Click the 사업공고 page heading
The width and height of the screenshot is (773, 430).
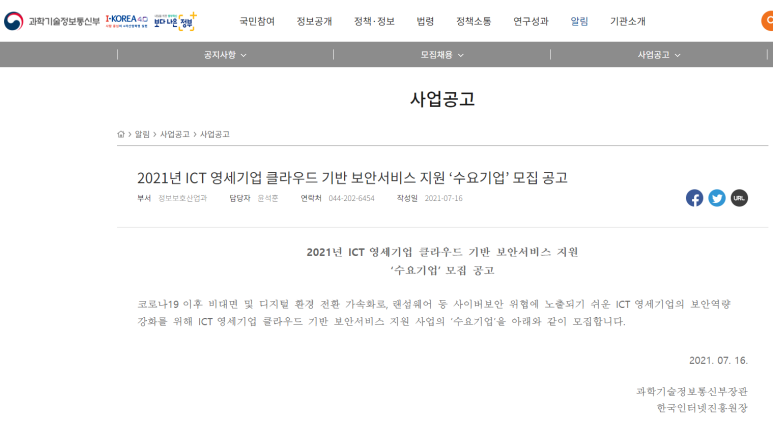coord(442,99)
